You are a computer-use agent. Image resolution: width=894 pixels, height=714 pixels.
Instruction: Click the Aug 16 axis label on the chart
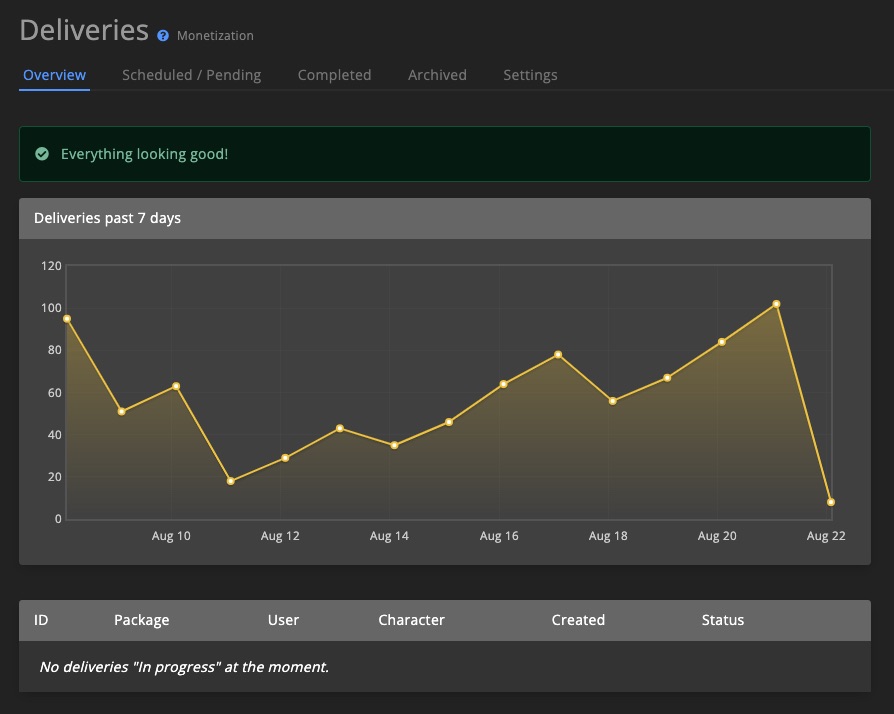498,536
